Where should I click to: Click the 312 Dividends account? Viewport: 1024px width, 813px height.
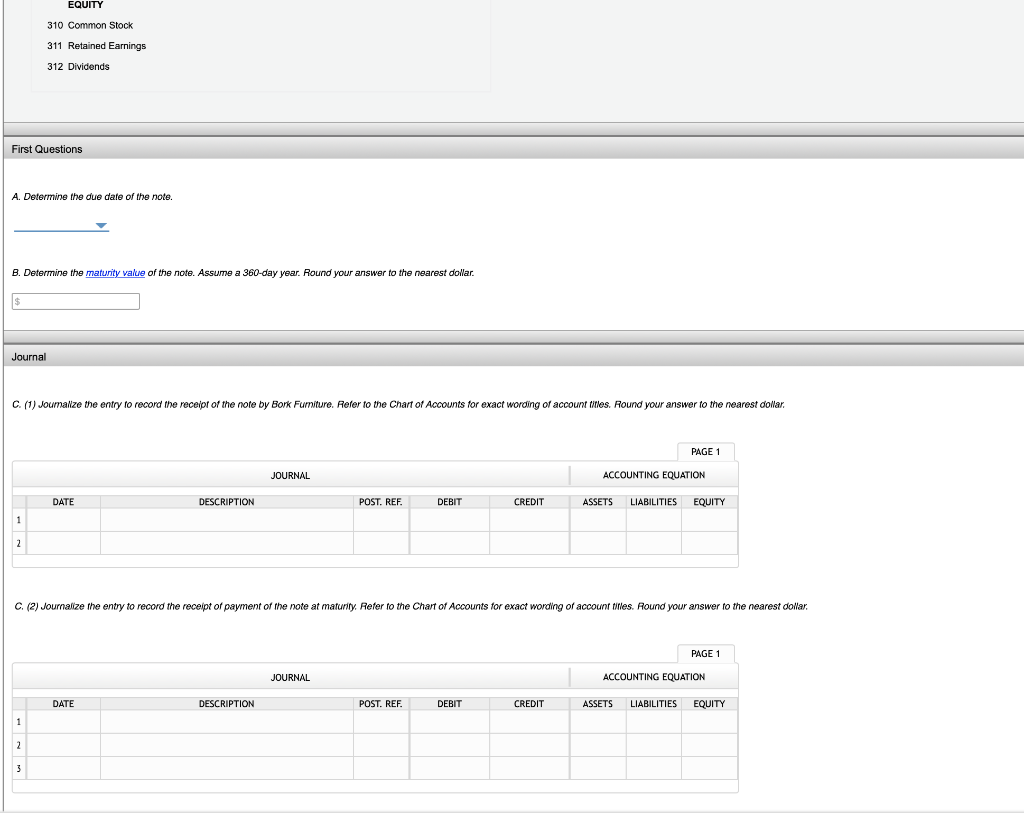(x=78, y=67)
